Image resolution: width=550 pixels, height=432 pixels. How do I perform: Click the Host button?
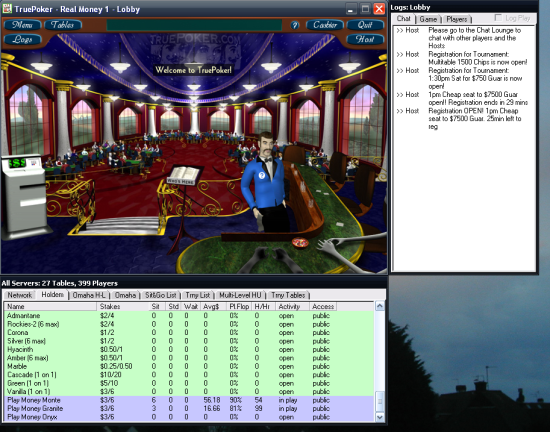[365, 39]
